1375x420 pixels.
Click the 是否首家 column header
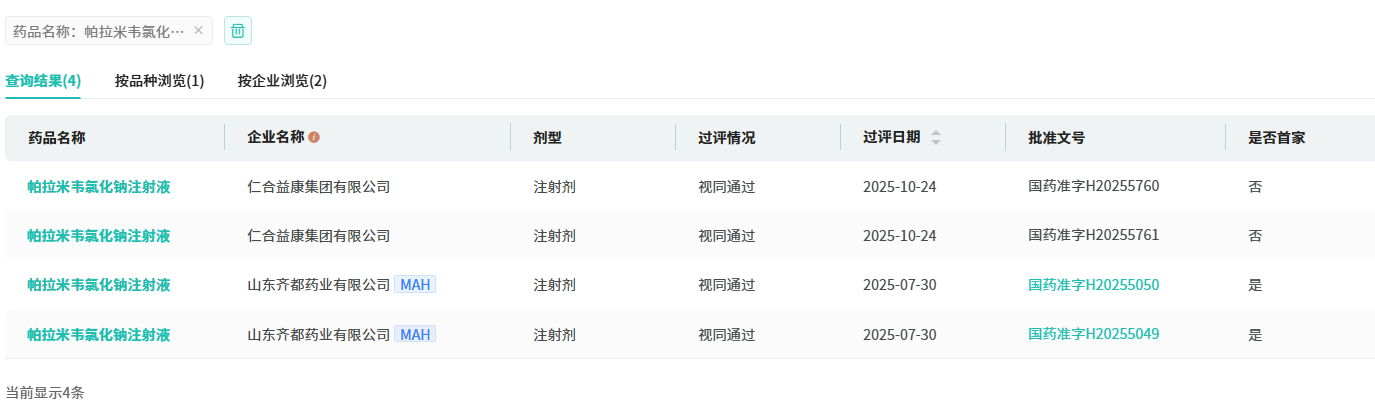[1276, 138]
